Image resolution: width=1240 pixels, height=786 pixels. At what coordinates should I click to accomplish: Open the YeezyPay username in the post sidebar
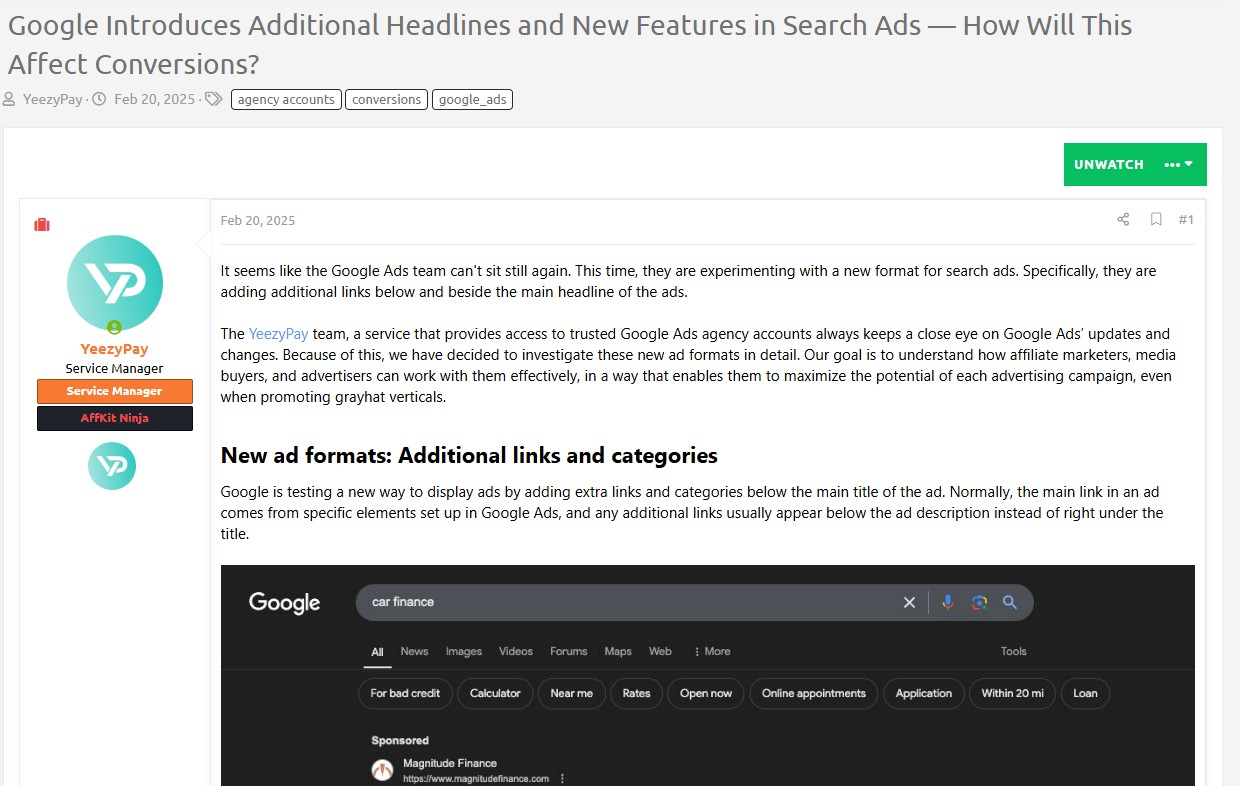tap(114, 349)
